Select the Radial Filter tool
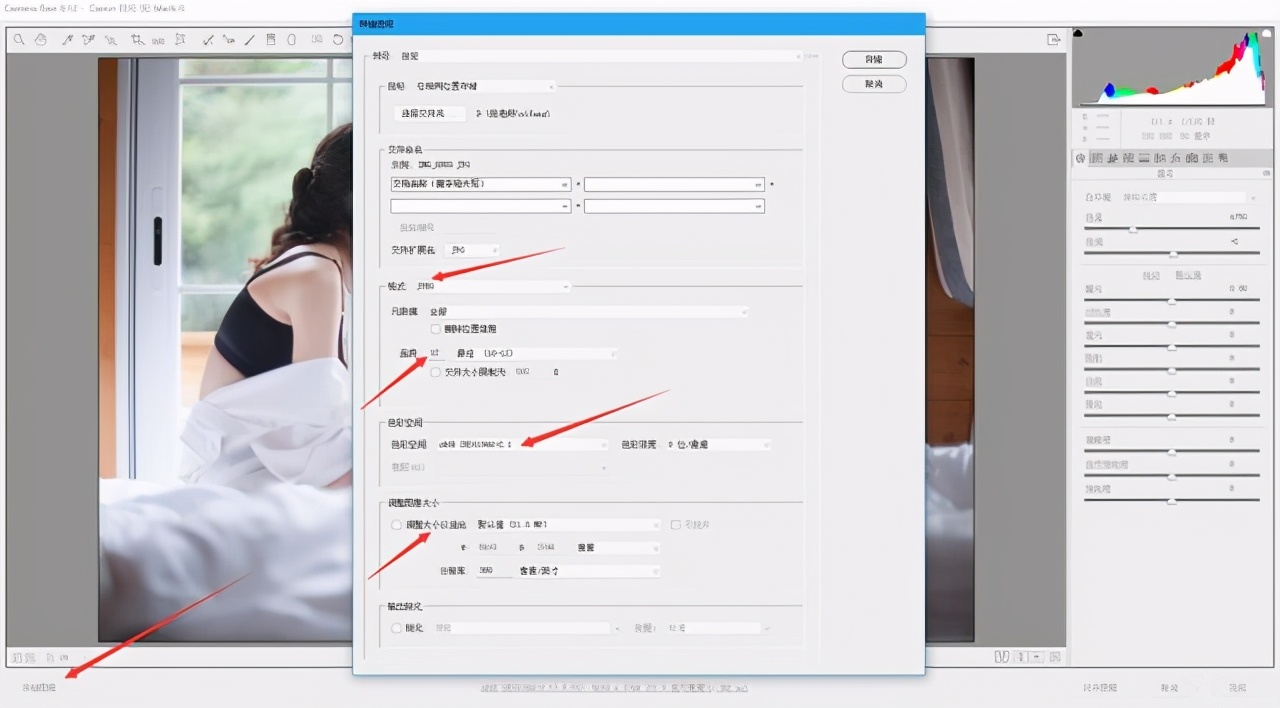1280x708 pixels. coord(292,40)
